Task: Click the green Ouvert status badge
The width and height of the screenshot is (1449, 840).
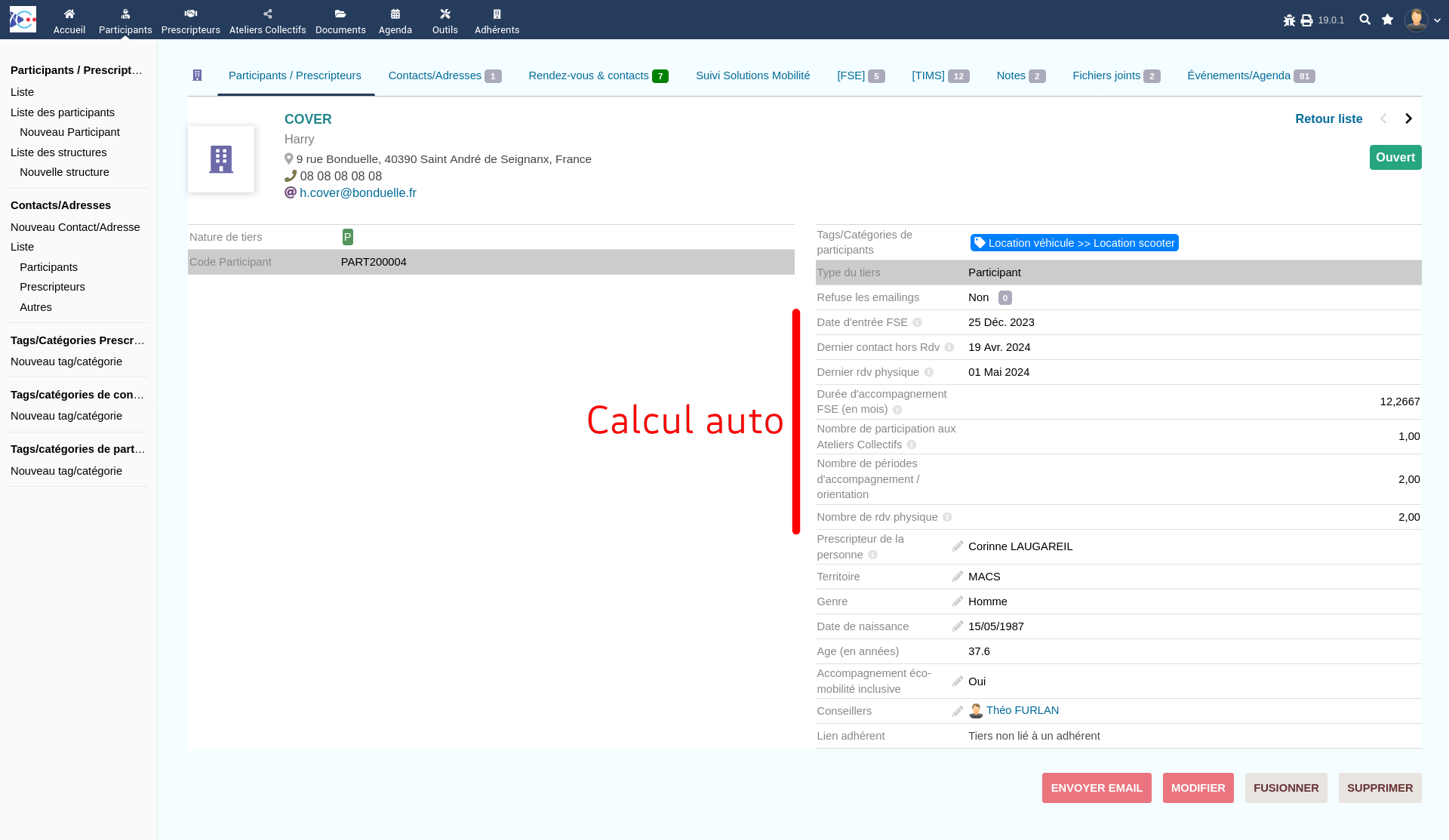Action: point(1395,157)
